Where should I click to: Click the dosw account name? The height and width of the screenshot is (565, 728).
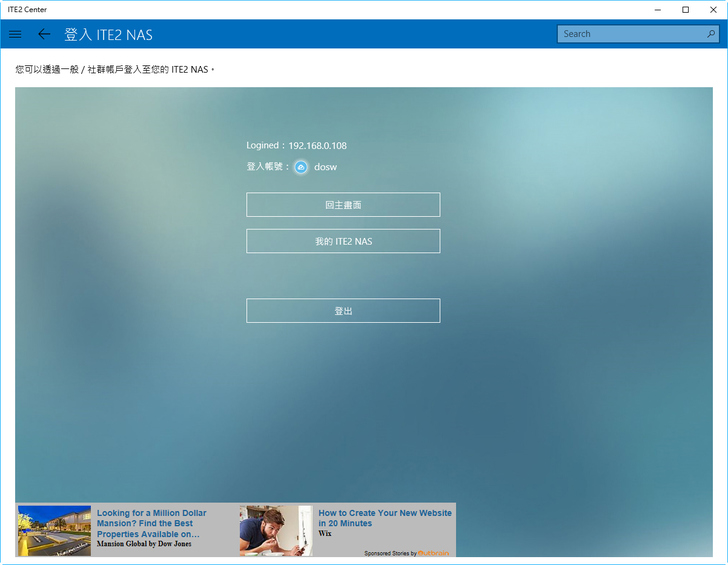tap(326, 167)
